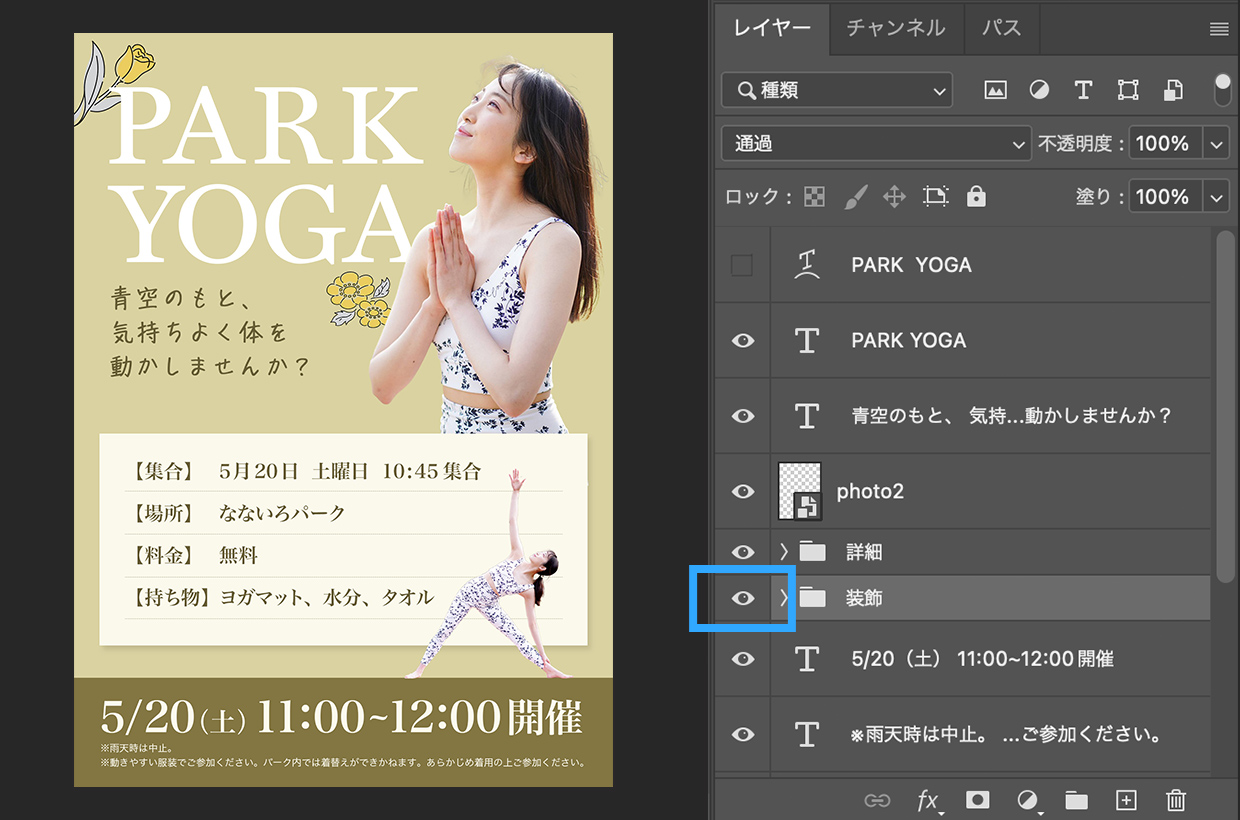This screenshot has height=820, width=1240.
Task: Filter layers by shape layer icon
Action: pyautogui.click(x=1128, y=90)
